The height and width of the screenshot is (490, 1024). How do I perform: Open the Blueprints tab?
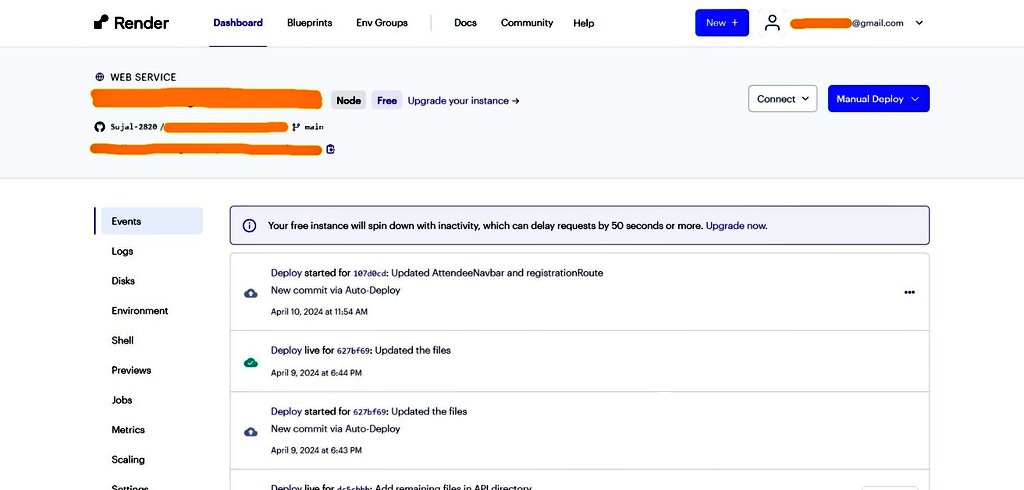point(310,23)
